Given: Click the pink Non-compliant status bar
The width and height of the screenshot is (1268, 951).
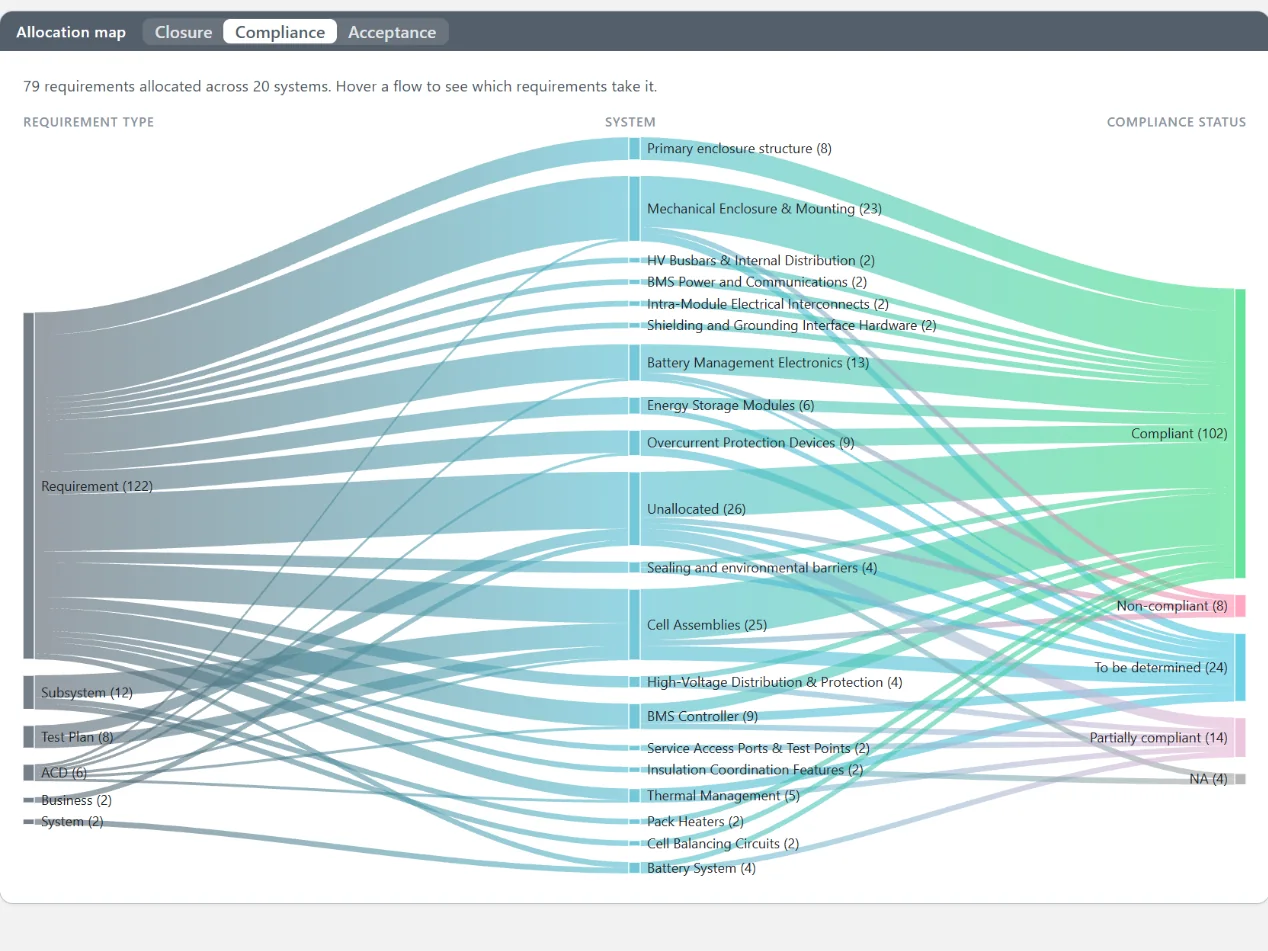Looking at the screenshot, I should tap(1241, 606).
